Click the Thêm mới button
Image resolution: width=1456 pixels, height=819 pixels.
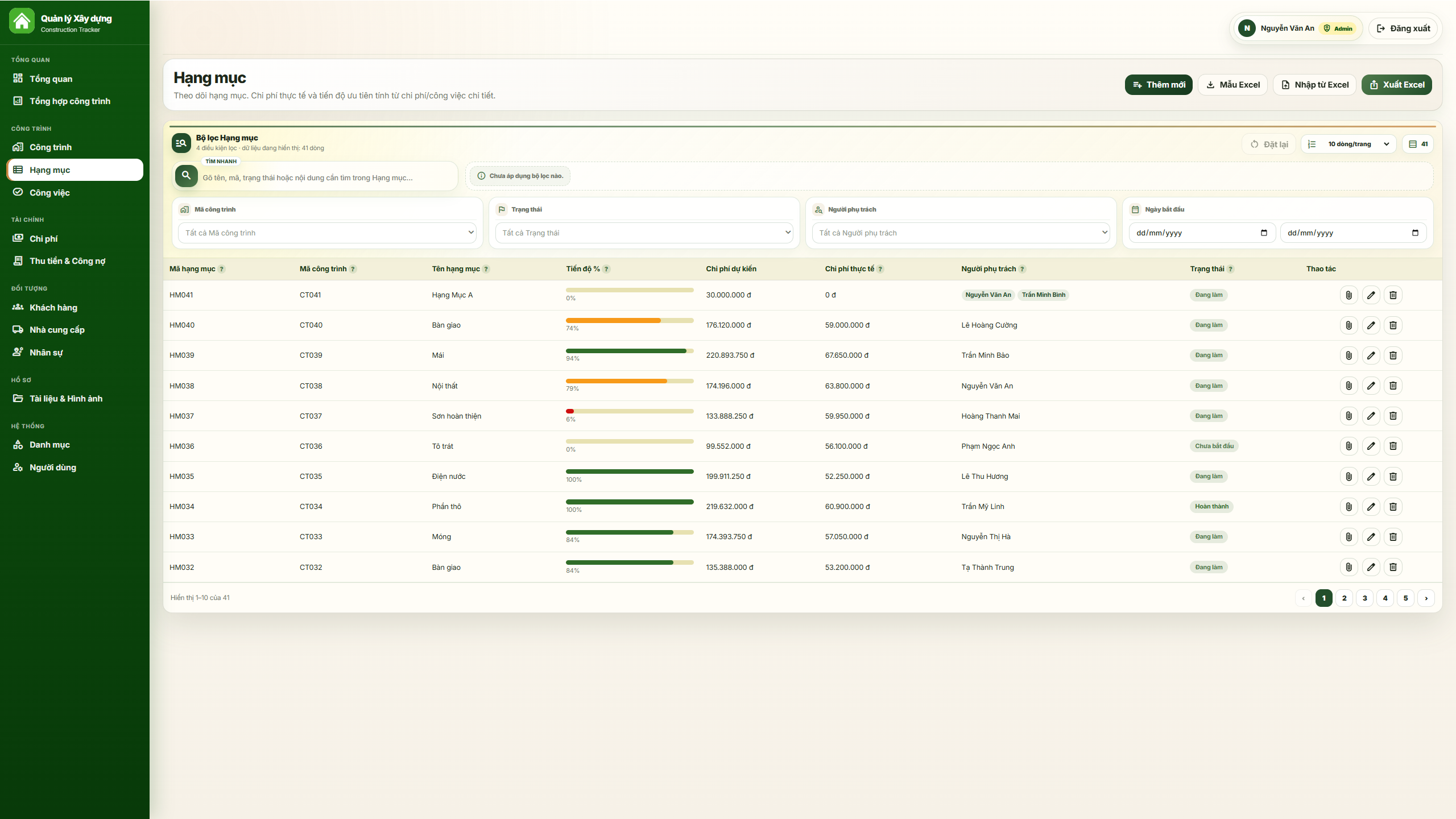1159,85
